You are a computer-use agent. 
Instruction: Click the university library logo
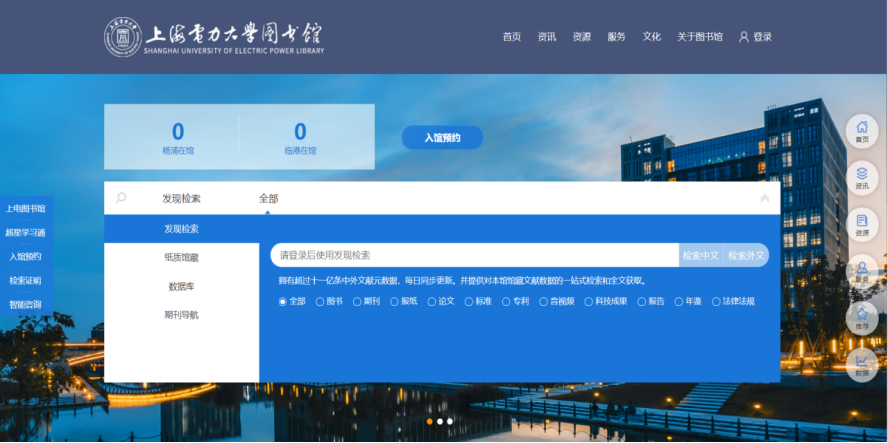click(x=214, y=37)
